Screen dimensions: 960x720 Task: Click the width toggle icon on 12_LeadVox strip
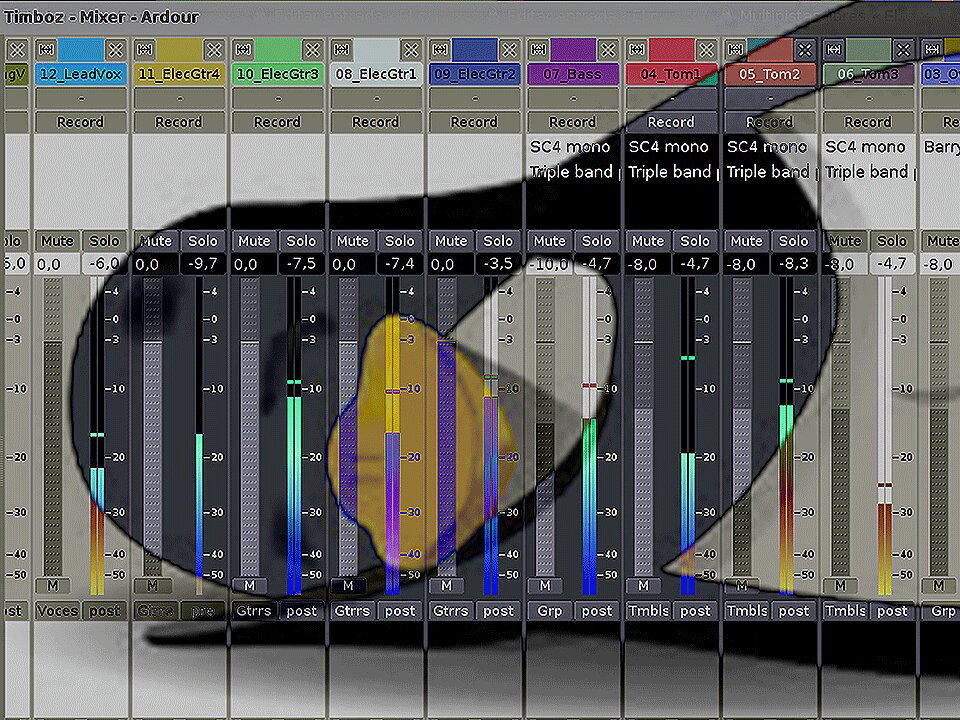(46, 50)
